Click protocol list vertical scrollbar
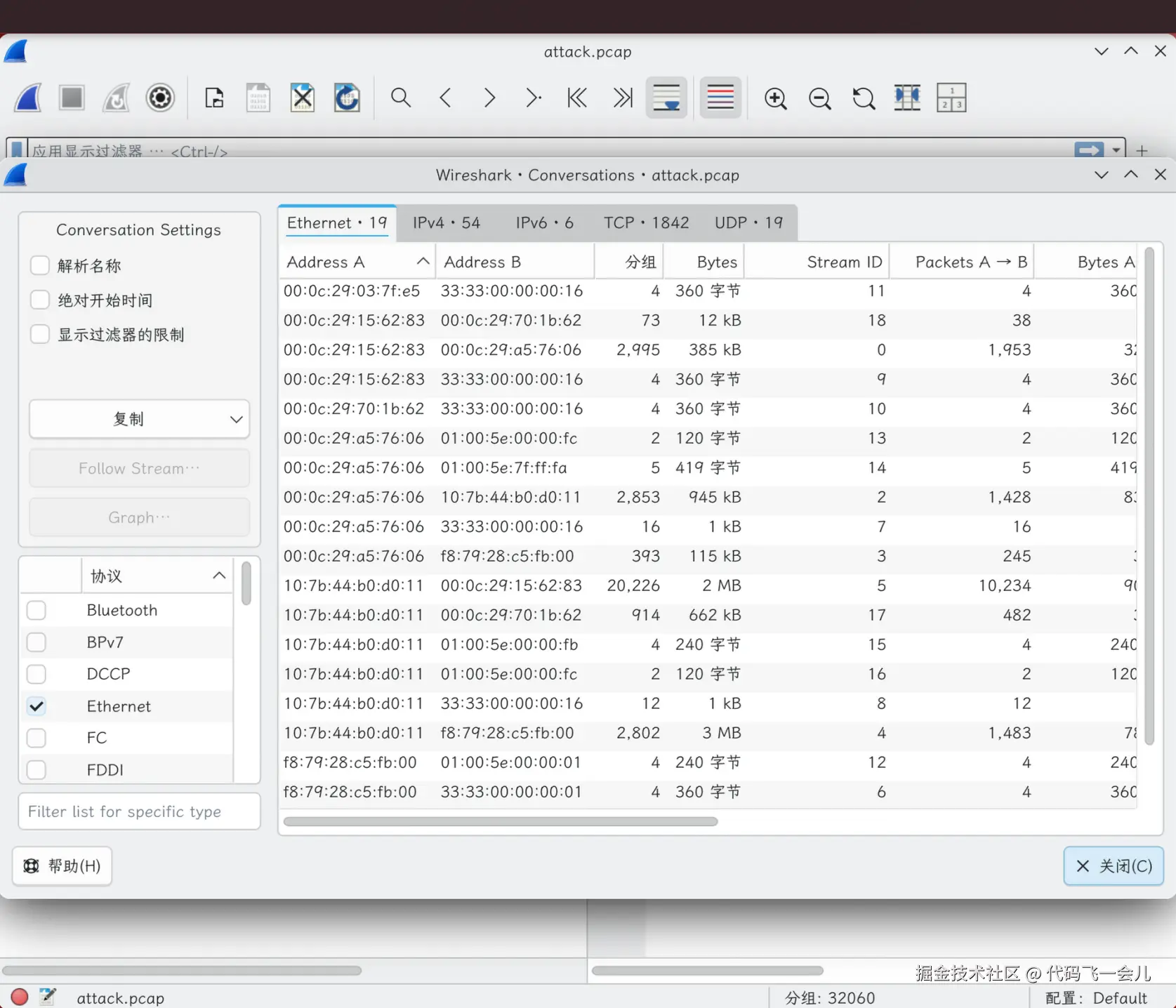The height and width of the screenshot is (1008, 1176). click(246, 583)
